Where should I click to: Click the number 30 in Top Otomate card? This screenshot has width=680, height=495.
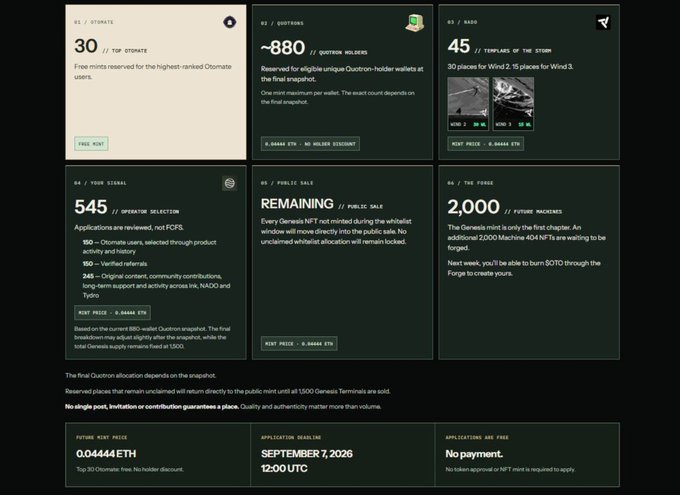pyautogui.click(x=86, y=46)
